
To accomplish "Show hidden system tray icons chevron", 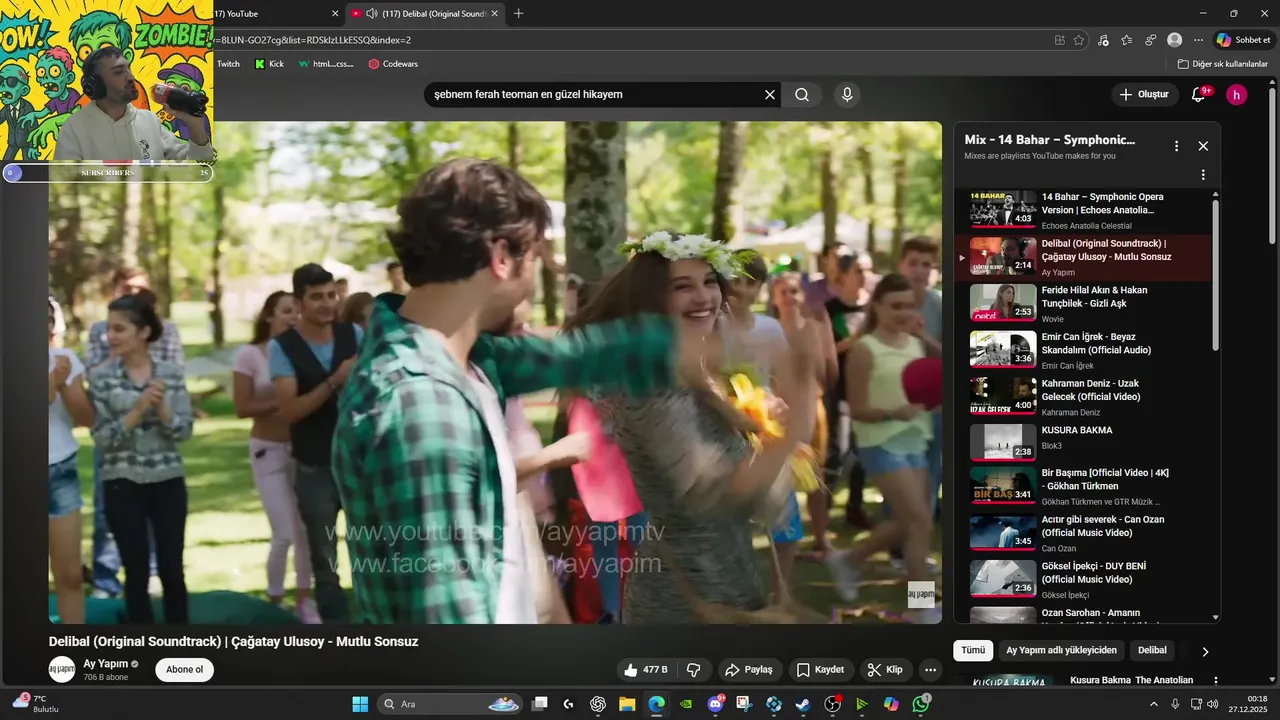I will click(x=1155, y=704).
